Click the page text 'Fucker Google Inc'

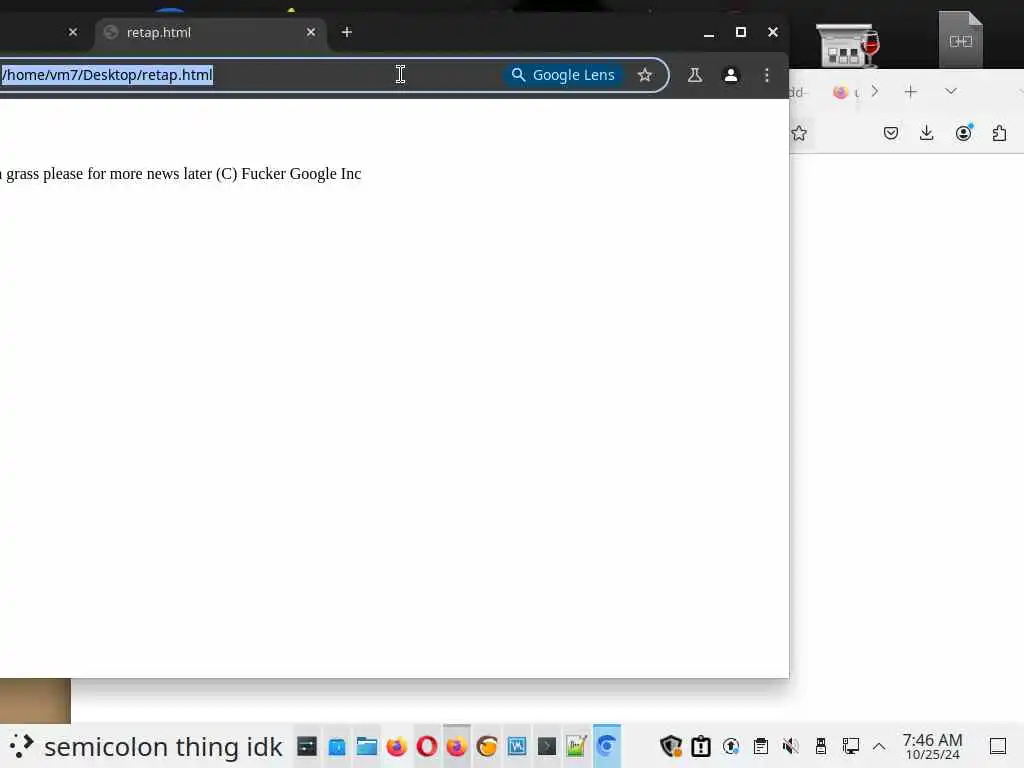[301, 174]
